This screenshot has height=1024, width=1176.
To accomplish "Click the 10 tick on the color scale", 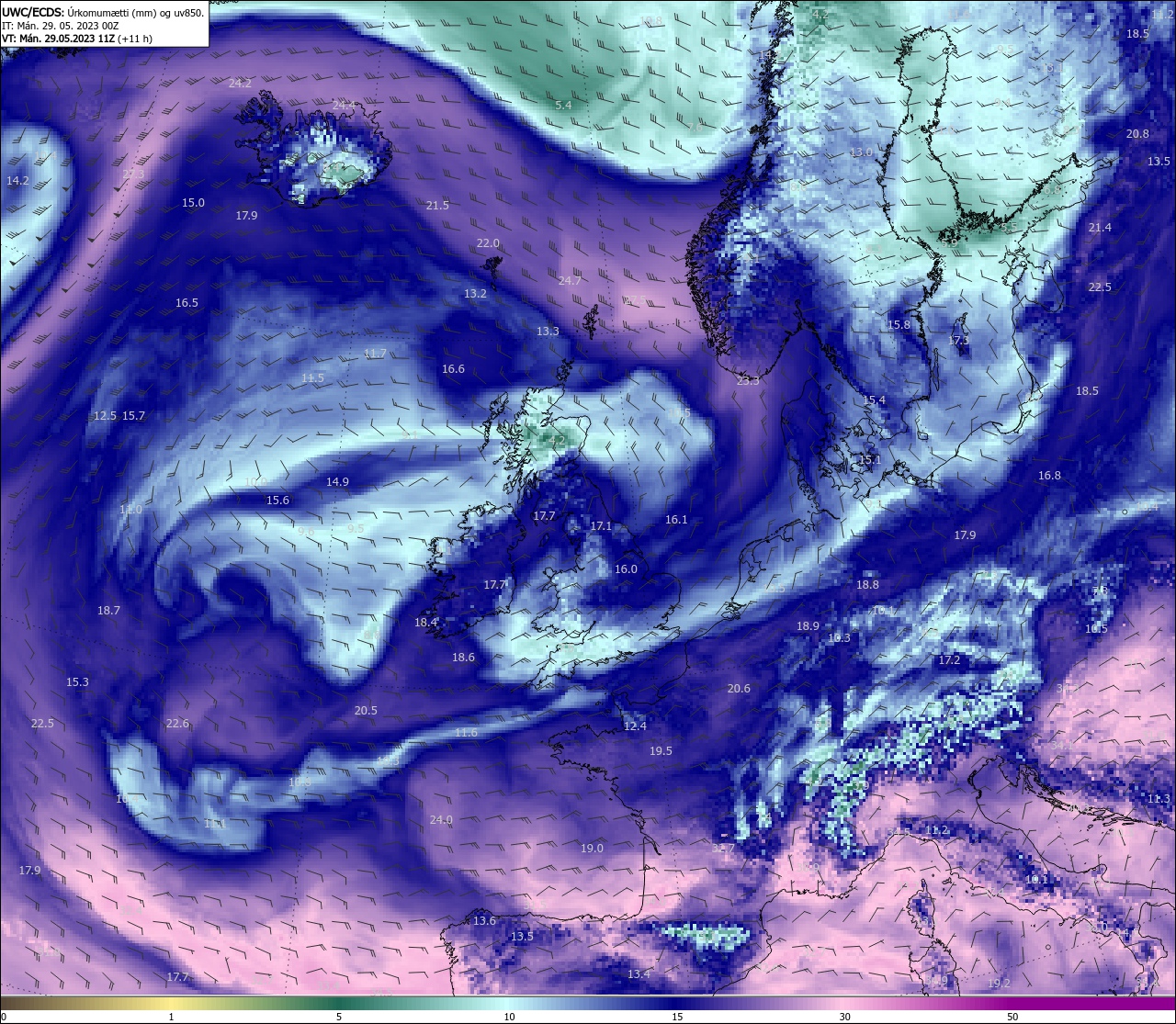I will tap(509, 1017).
